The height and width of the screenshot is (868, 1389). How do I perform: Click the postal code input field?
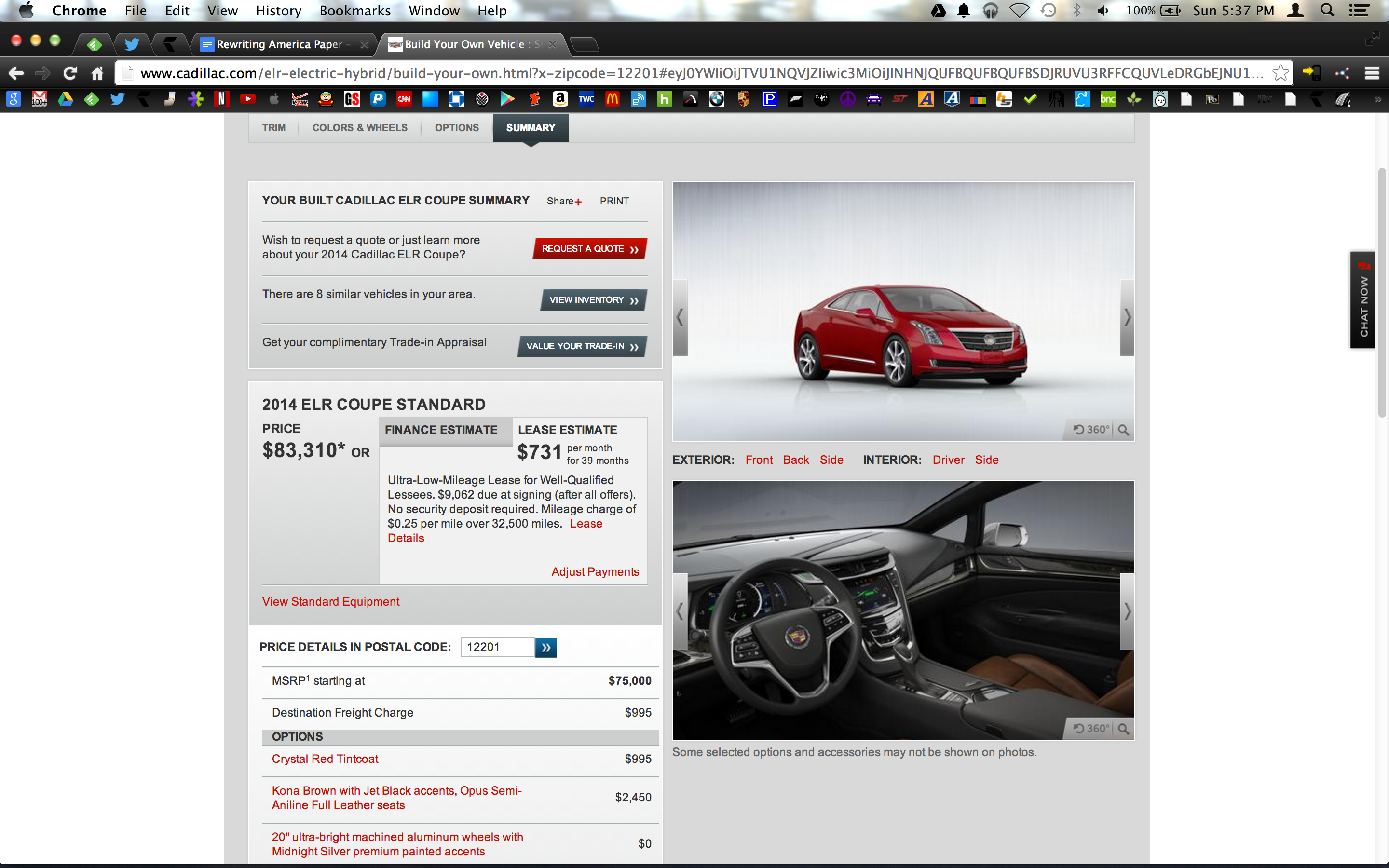498,648
